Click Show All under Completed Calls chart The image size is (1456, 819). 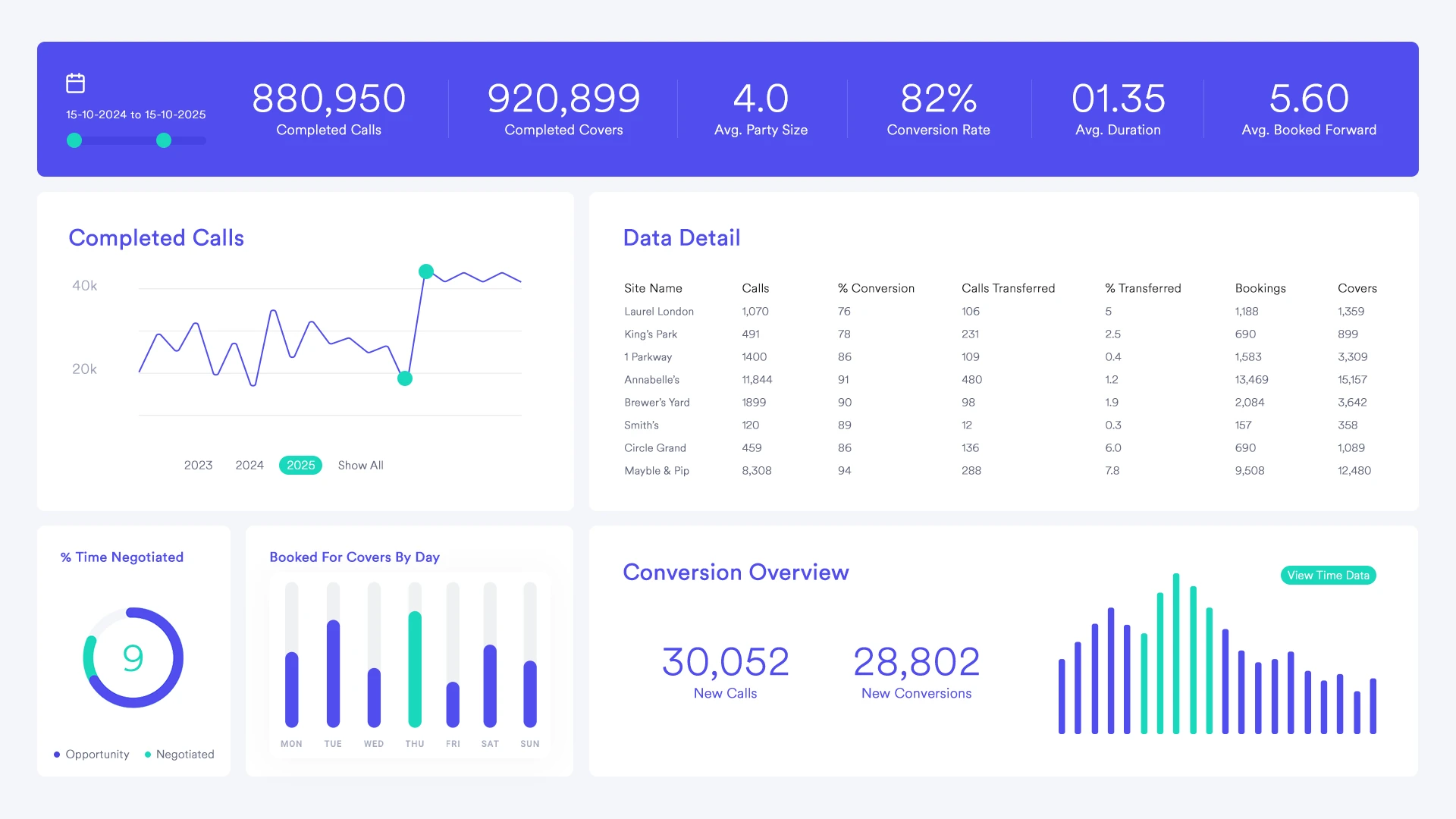360,465
